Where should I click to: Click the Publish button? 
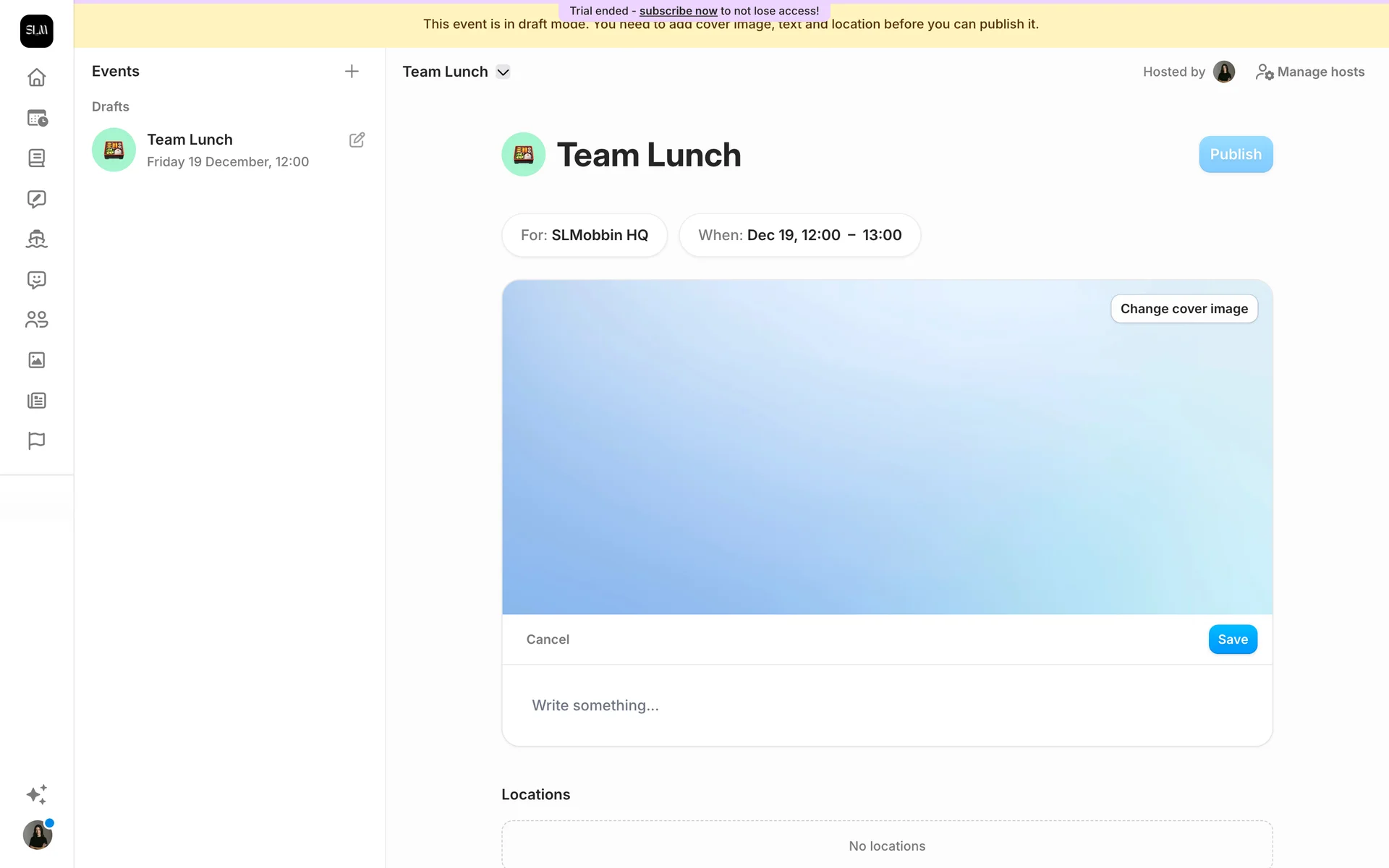point(1235,154)
